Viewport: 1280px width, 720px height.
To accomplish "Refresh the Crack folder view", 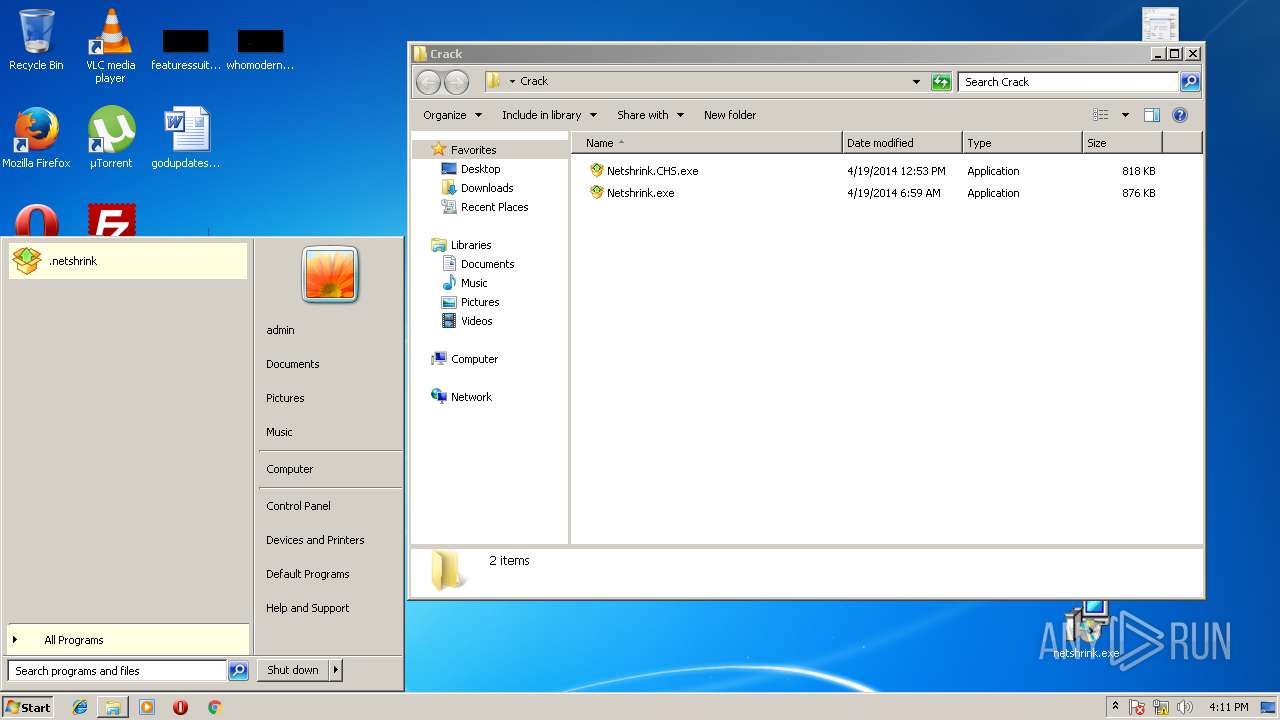I will pyautogui.click(x=941, y=82).
